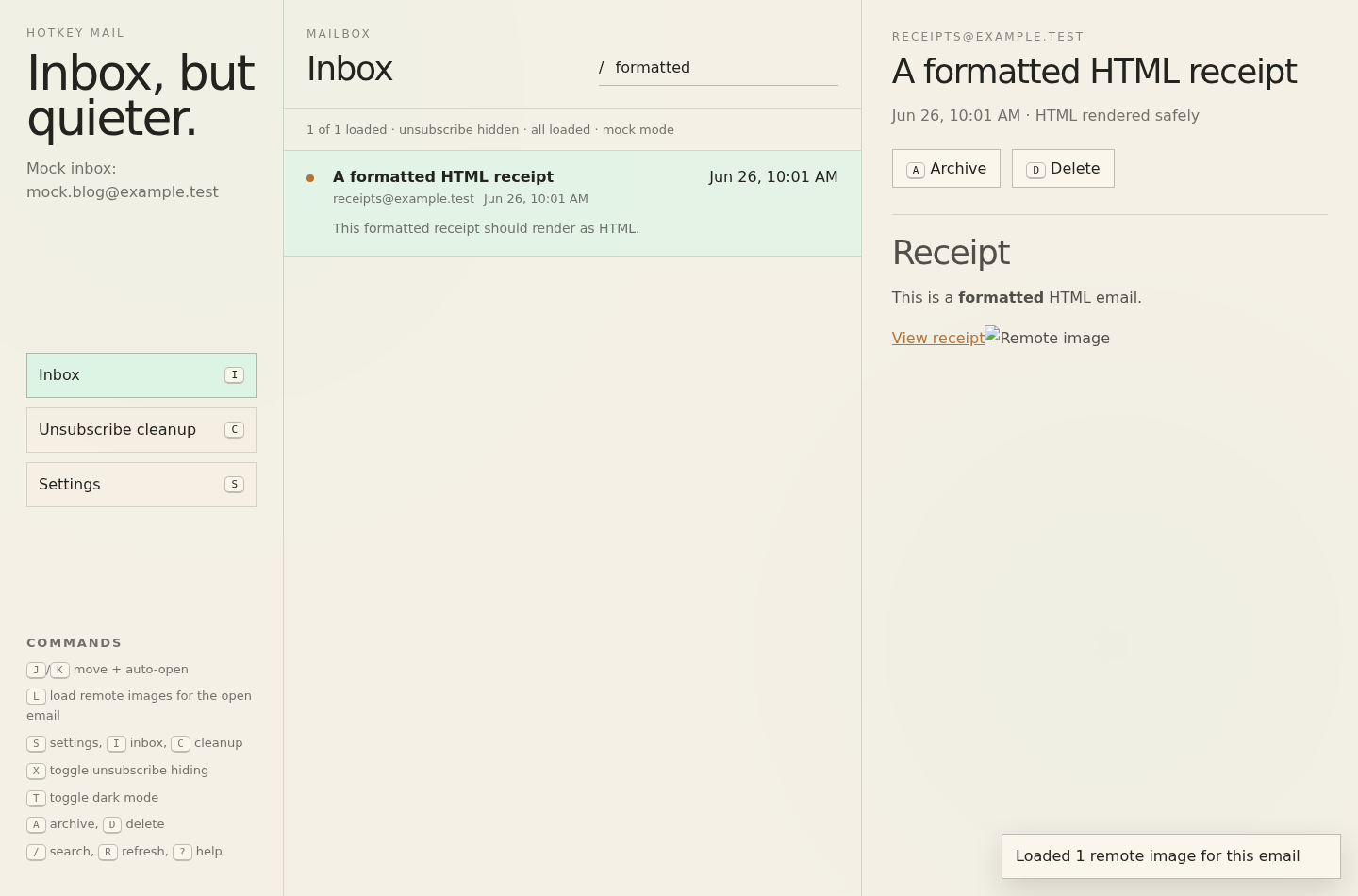Viewport: 1358px width, 896px height.
Task: Select the Inbox navigation item
Action: (x=141, y=375)
